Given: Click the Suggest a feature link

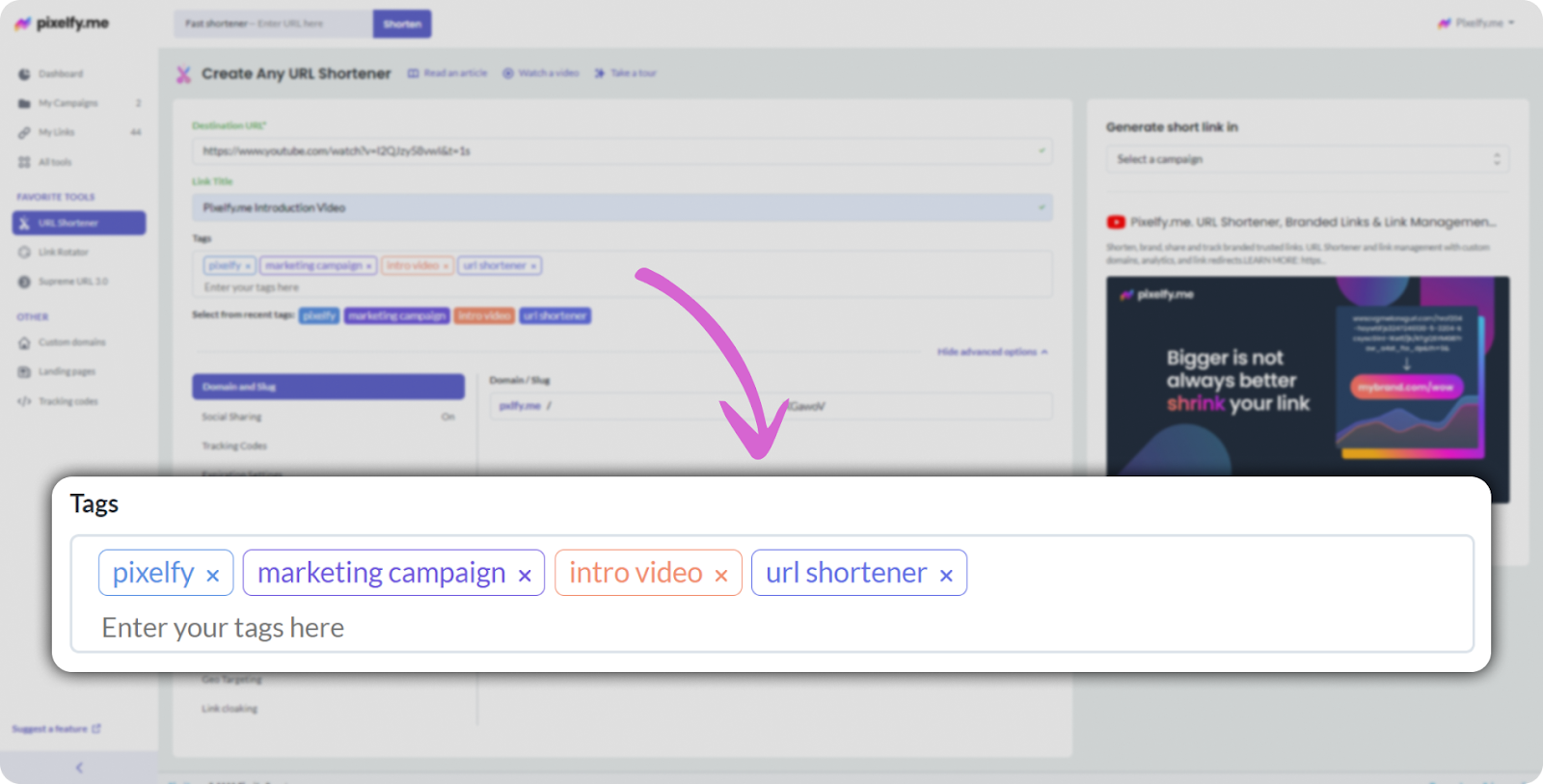Looking at the screenshot, I should [56, 729].
